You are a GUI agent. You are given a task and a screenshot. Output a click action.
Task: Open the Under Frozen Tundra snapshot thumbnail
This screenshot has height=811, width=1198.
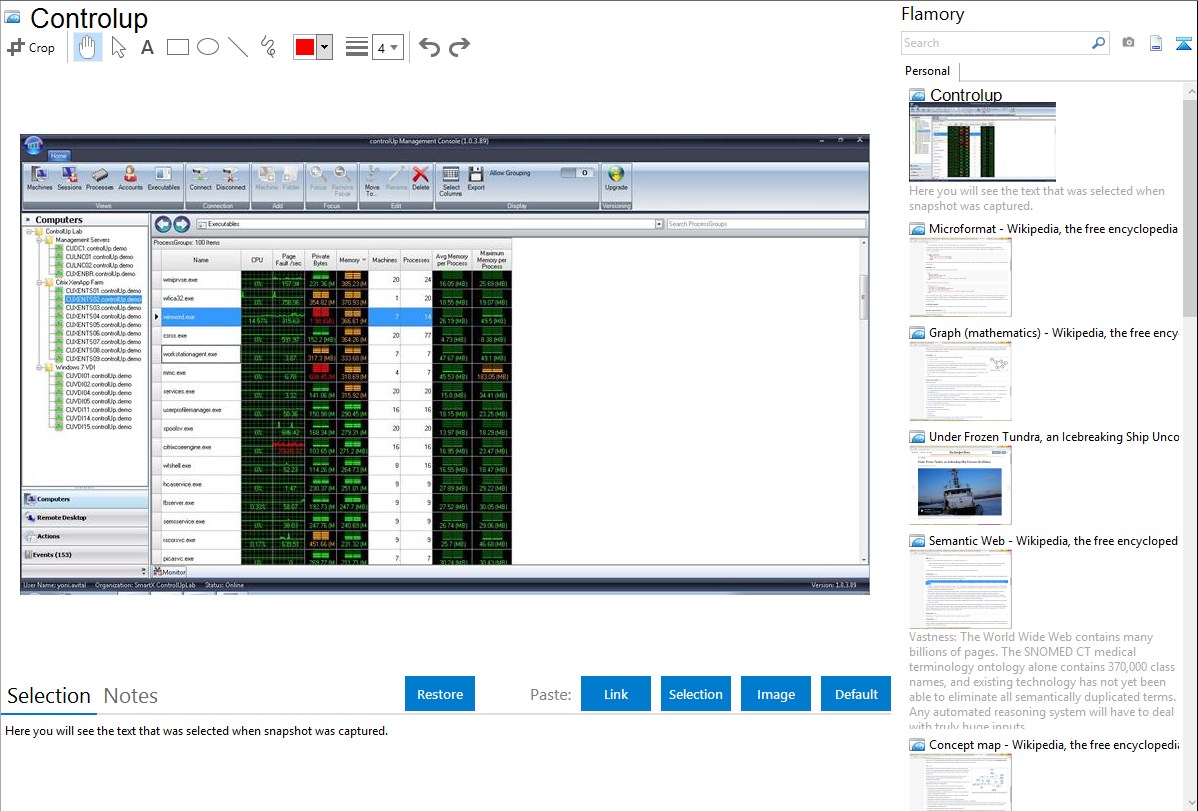(960, 485)
